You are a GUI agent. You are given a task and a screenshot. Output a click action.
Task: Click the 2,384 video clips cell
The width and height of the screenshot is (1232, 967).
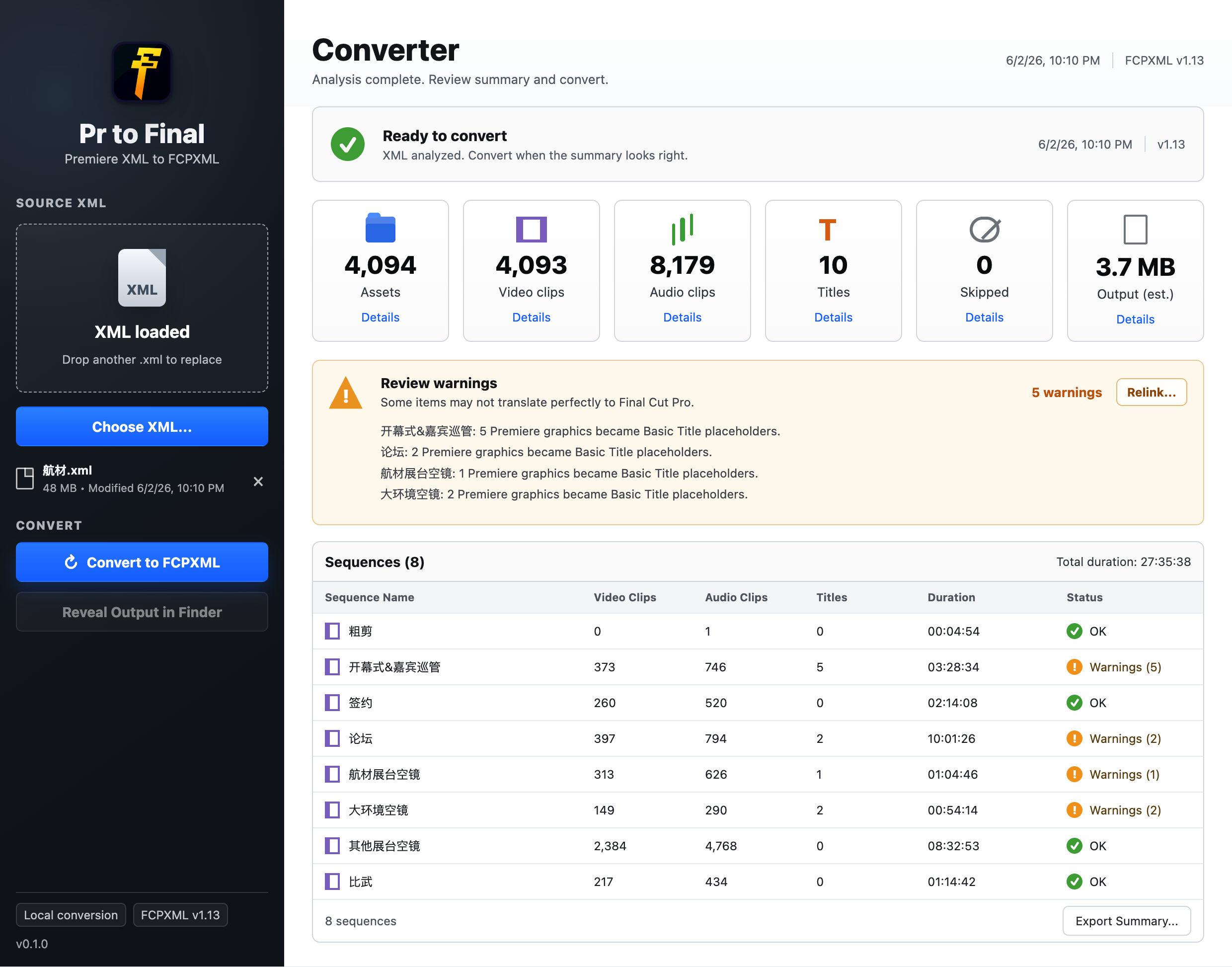click(610, 845)
